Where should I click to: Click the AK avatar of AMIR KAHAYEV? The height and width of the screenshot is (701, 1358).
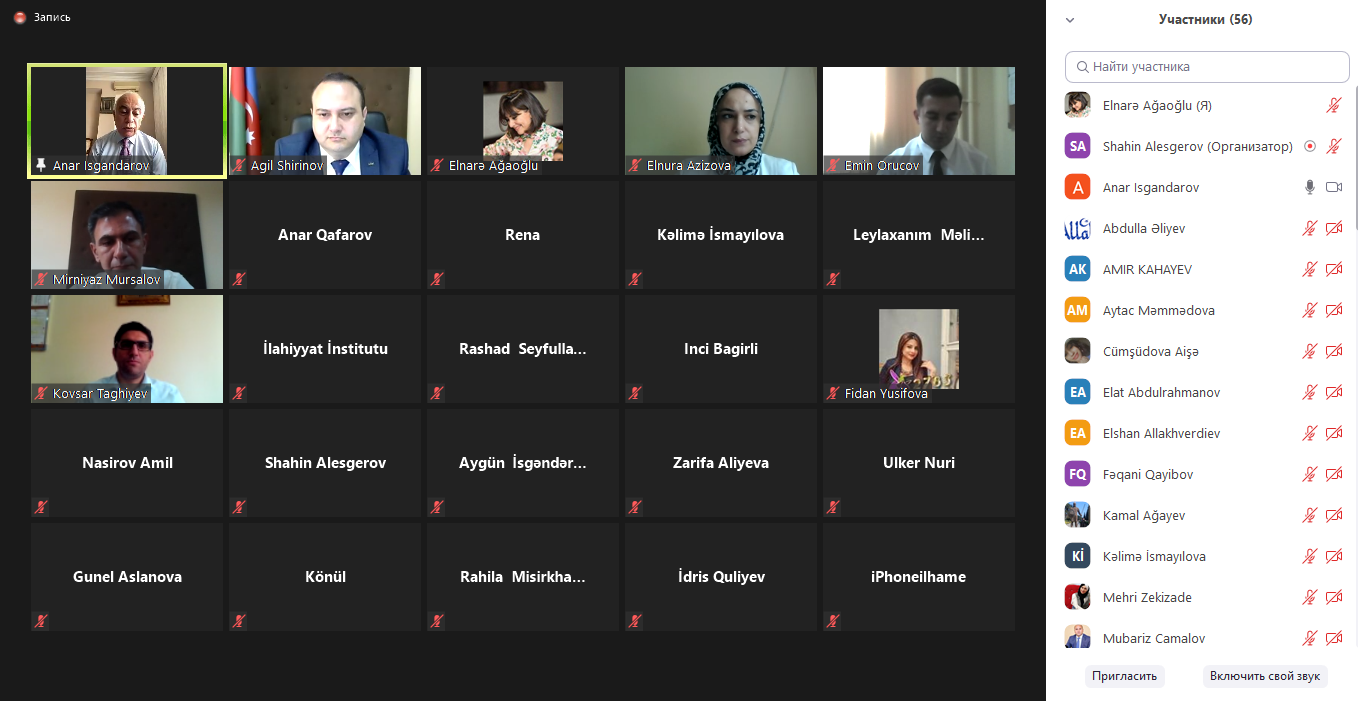[1077, 269]
